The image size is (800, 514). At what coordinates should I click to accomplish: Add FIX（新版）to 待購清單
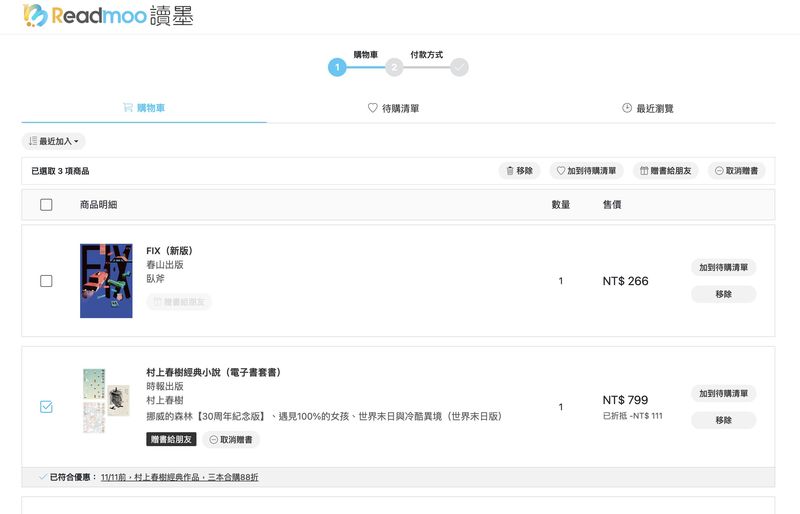point(723,267)
